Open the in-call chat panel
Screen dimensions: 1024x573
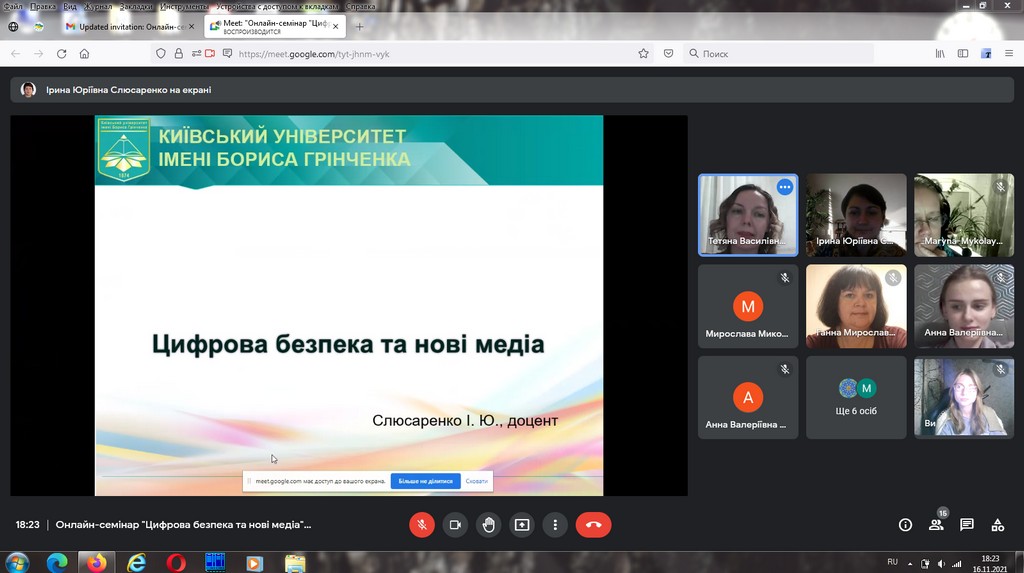click(967, 525)
